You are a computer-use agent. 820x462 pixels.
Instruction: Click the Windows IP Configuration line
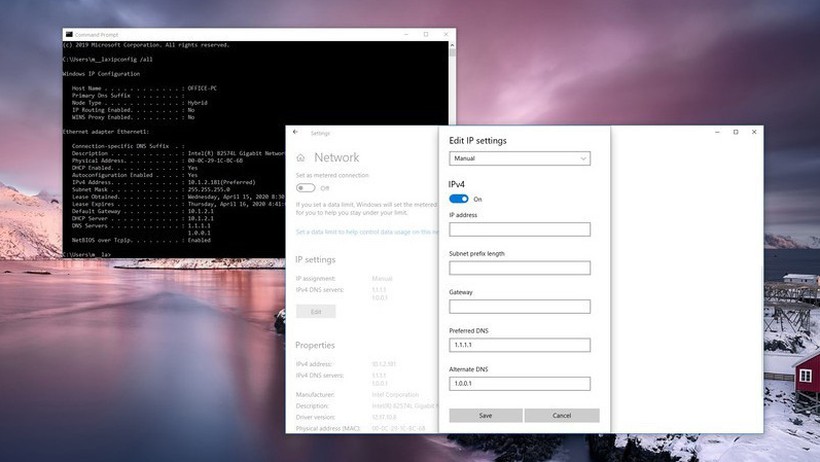tap(101, 74)
